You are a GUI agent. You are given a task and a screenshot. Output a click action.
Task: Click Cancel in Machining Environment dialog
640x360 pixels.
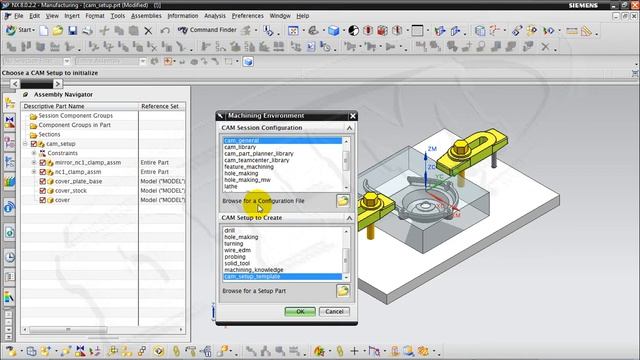334,311
